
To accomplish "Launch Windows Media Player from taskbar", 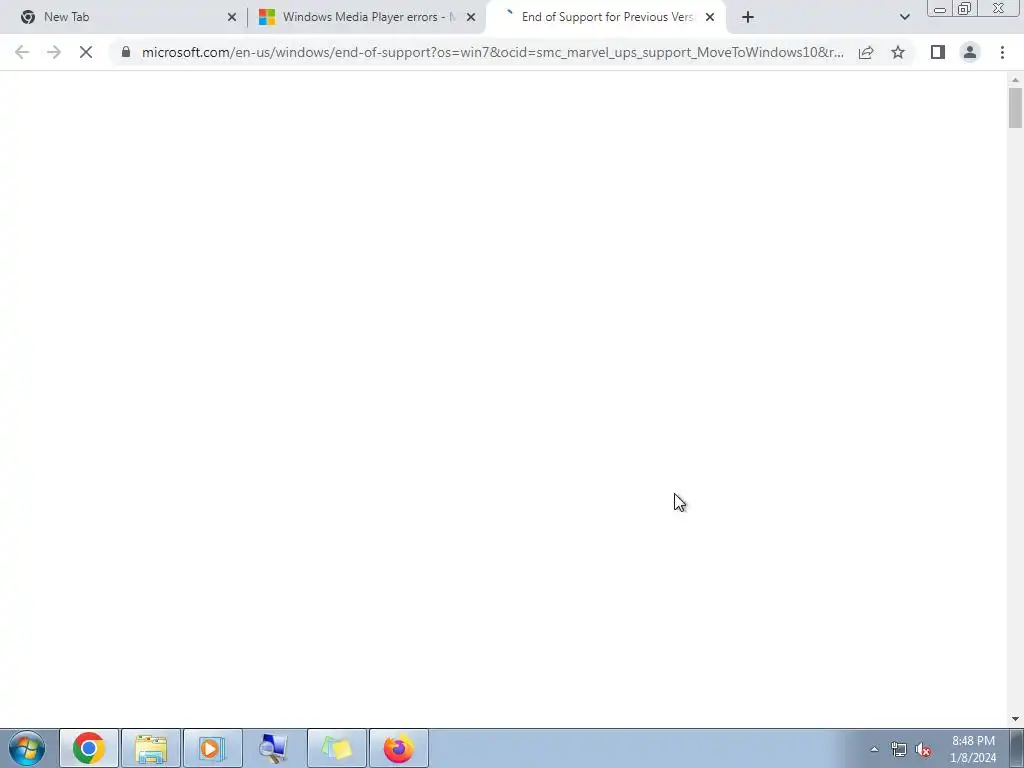I will point(213,748).
